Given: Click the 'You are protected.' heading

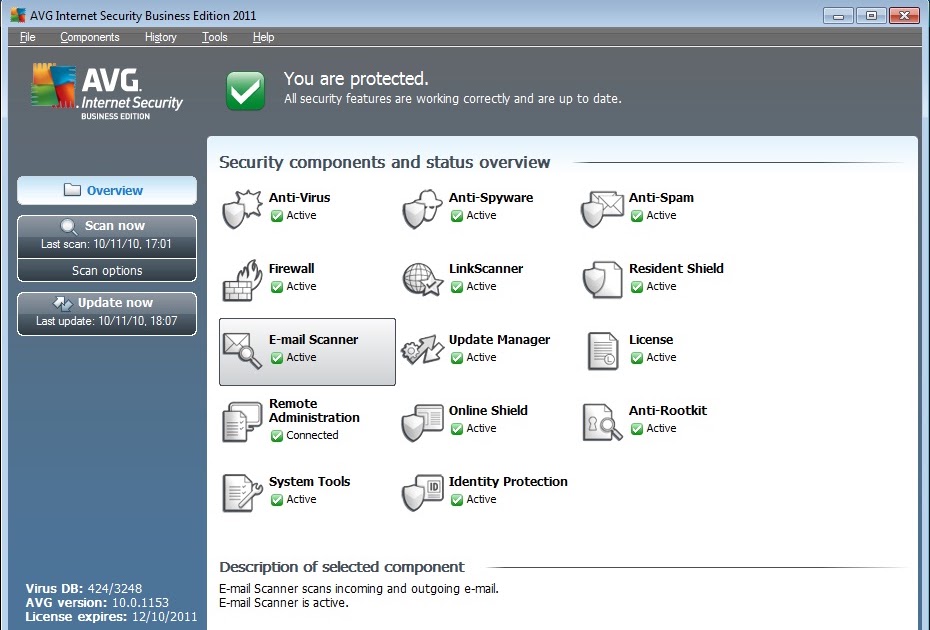Looking at the screenshot, I should tap(356, 79).
